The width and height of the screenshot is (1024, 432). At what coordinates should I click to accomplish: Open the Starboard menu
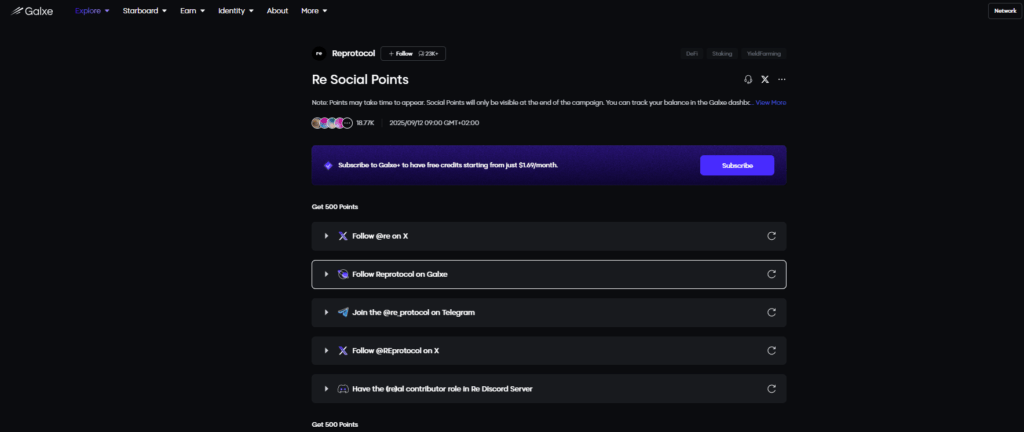144,11
